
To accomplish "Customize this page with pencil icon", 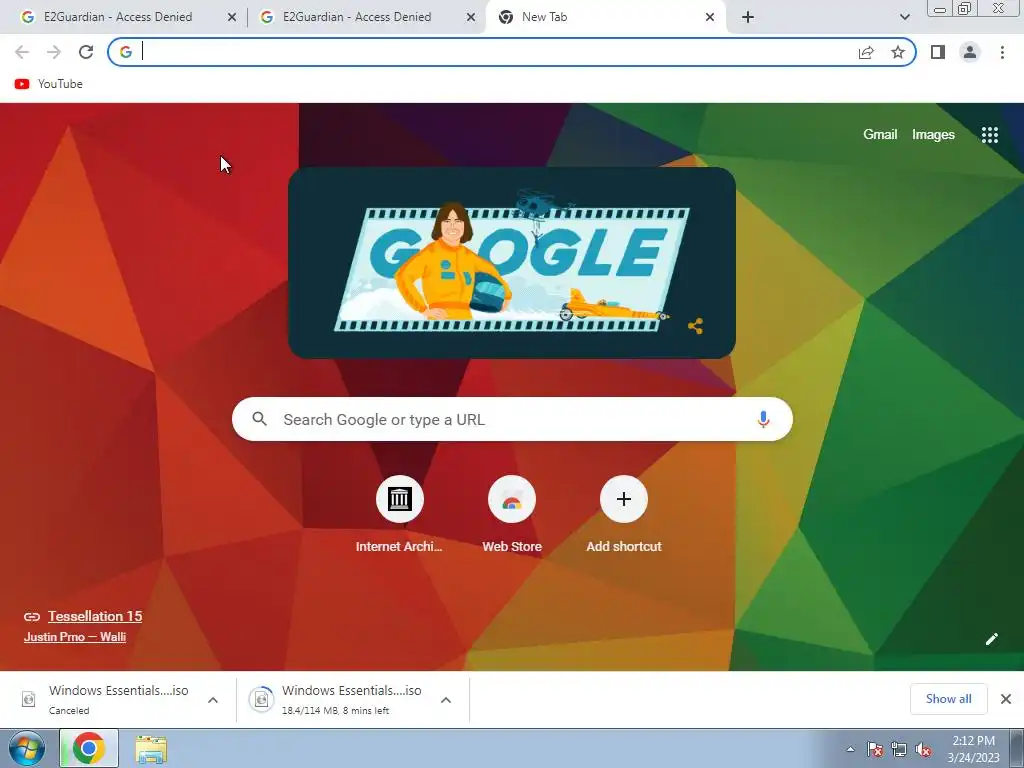I will pyautogui.click(x=991, y=639).
